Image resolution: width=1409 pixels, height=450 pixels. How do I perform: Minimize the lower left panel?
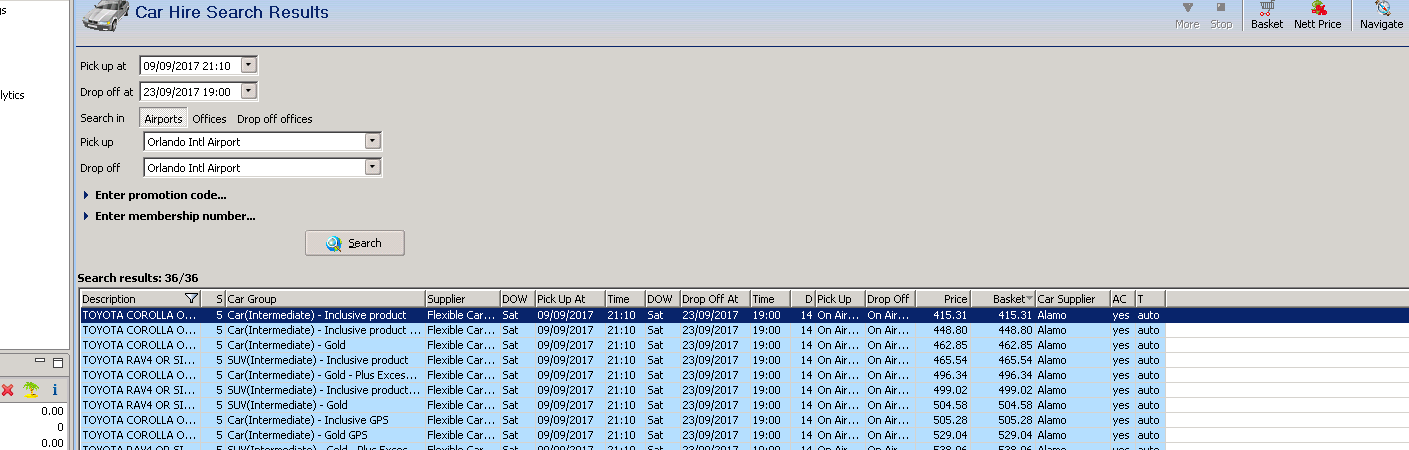(41, 361)
